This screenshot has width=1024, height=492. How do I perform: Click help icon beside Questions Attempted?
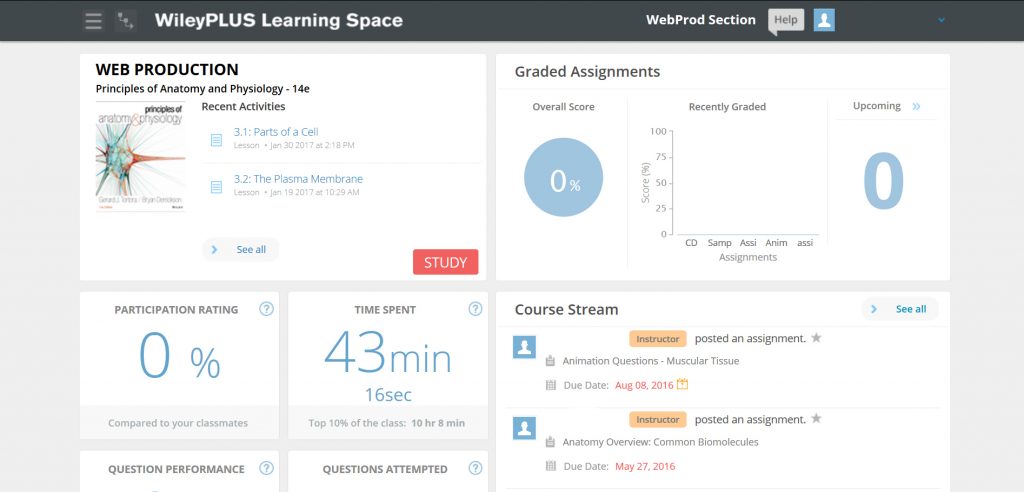(x=475, y=468)
